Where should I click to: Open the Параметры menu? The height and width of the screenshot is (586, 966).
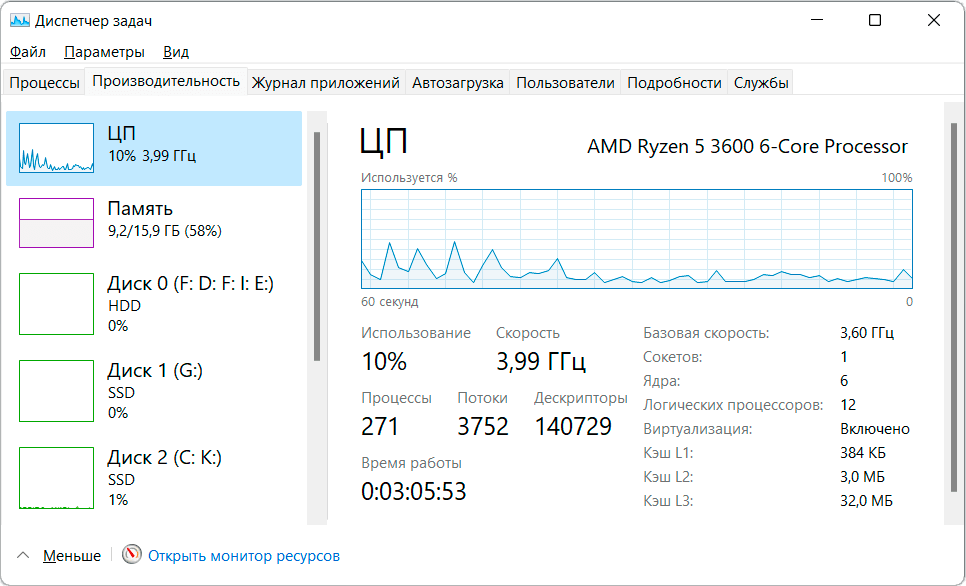coord(104,52)
